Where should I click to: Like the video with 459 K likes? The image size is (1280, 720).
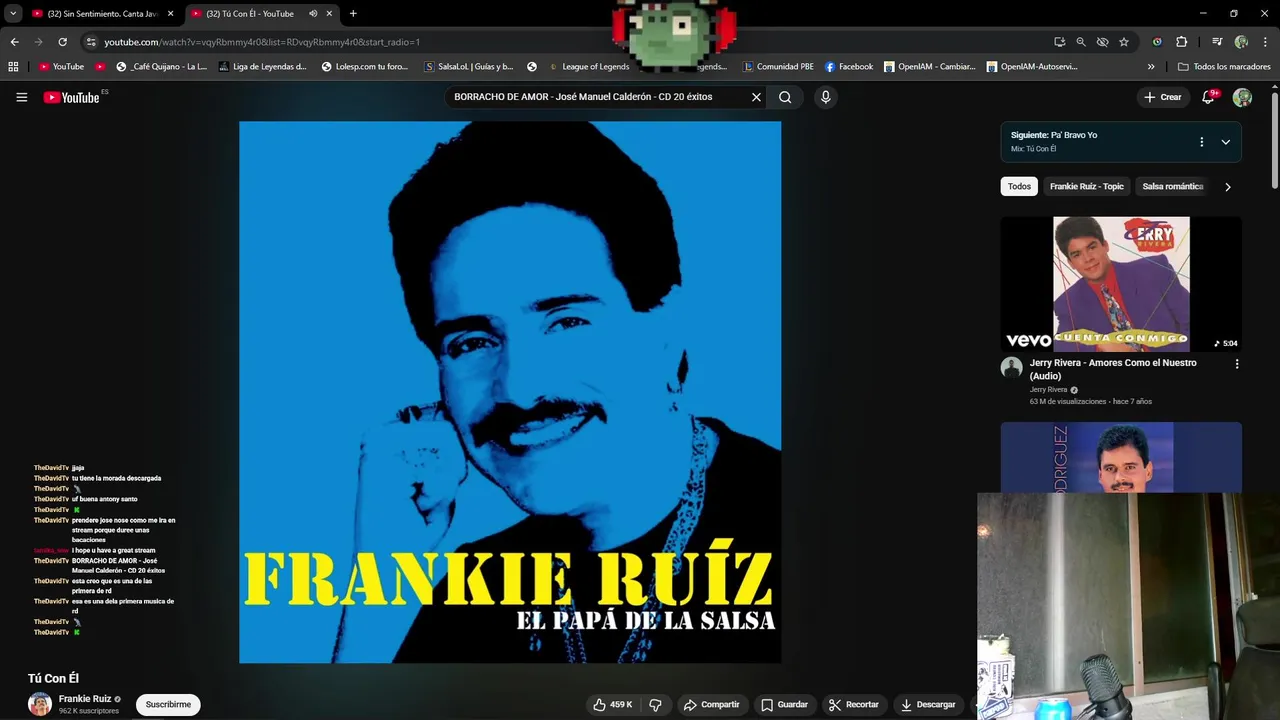(x=612, y=705)
